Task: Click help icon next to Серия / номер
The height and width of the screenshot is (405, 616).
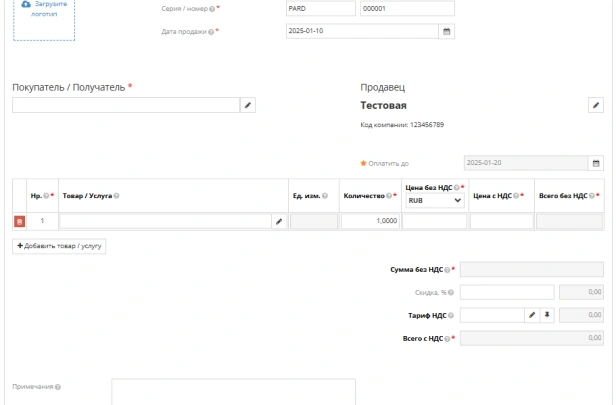Action: [212, 9]
